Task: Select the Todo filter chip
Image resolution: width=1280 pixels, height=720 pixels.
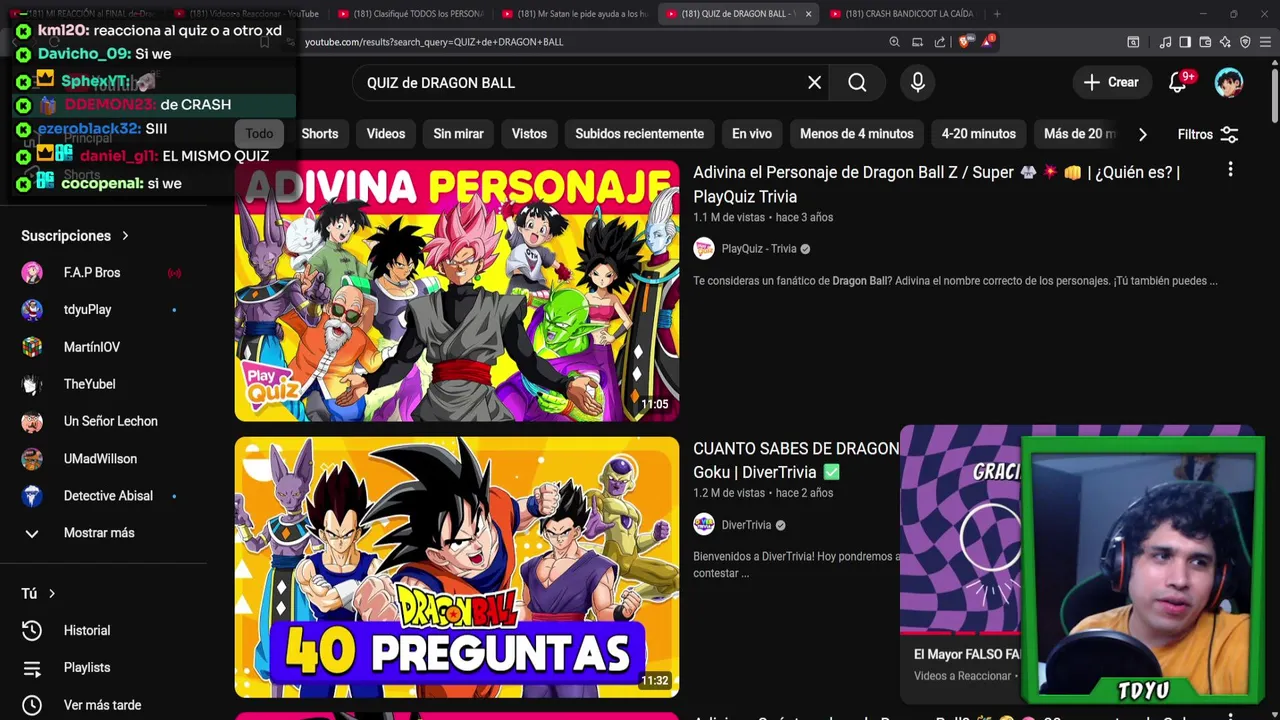Action: tap(259, 134)
